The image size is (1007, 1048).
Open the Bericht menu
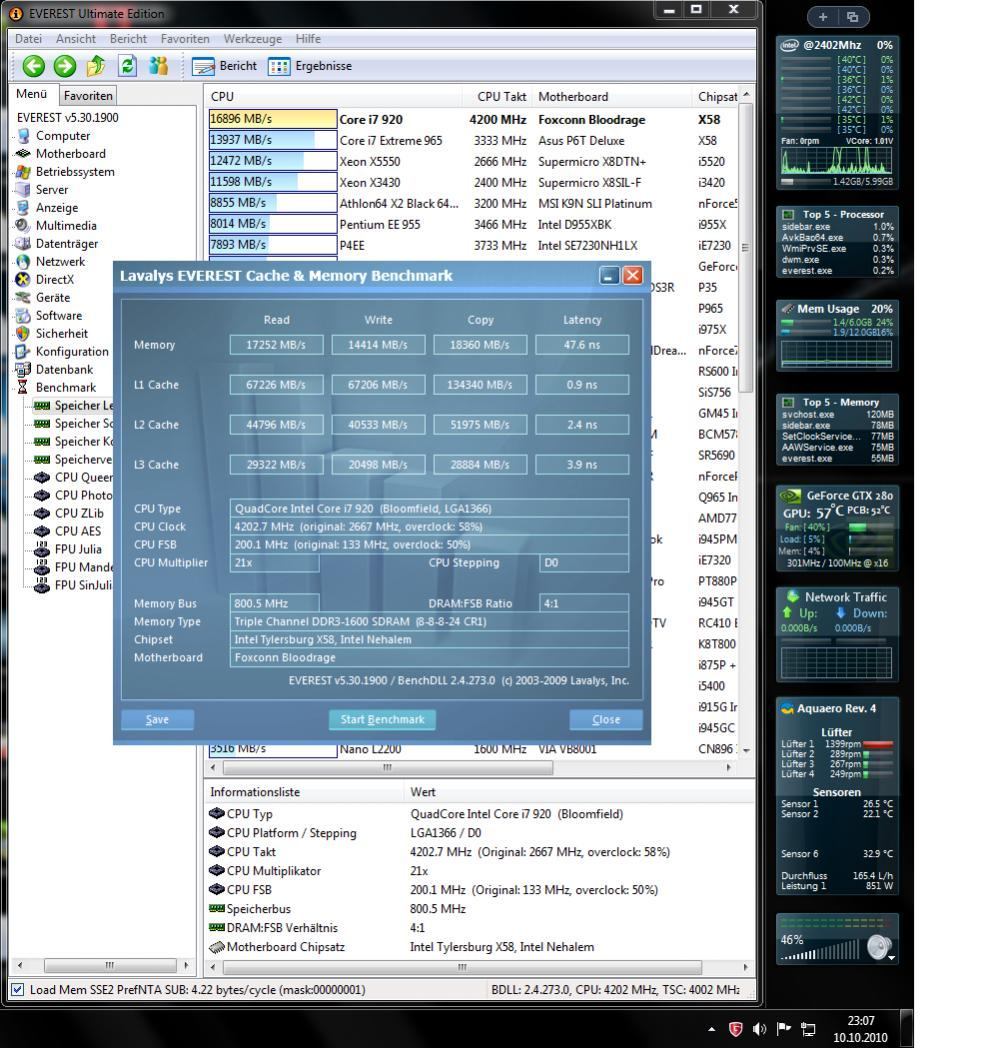[128, 39]
